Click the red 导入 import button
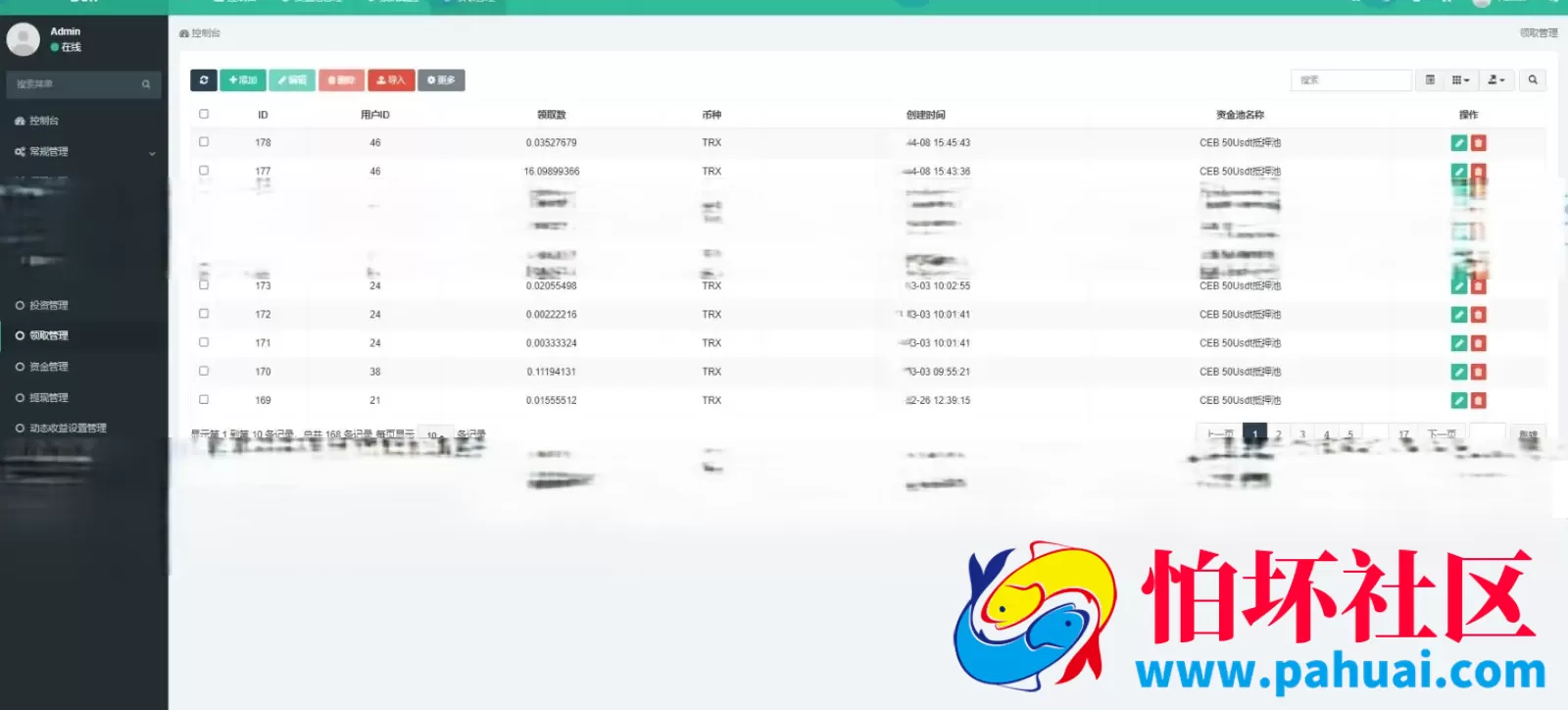Viewport: 1568px width, 710px height. (x=391, y=80)
